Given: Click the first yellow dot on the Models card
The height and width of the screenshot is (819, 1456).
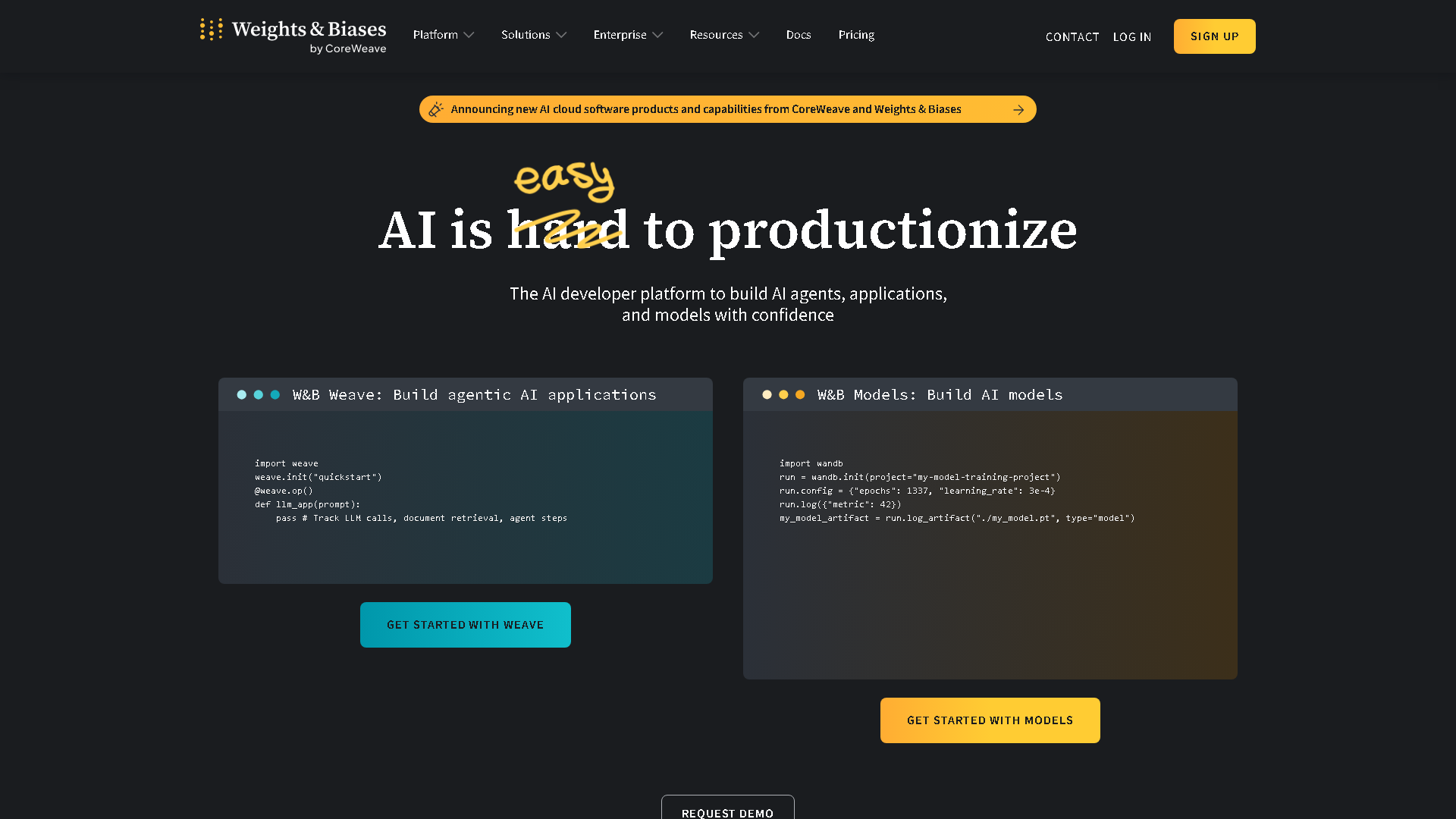Looking at the screenshot, I should click(766, 394).
